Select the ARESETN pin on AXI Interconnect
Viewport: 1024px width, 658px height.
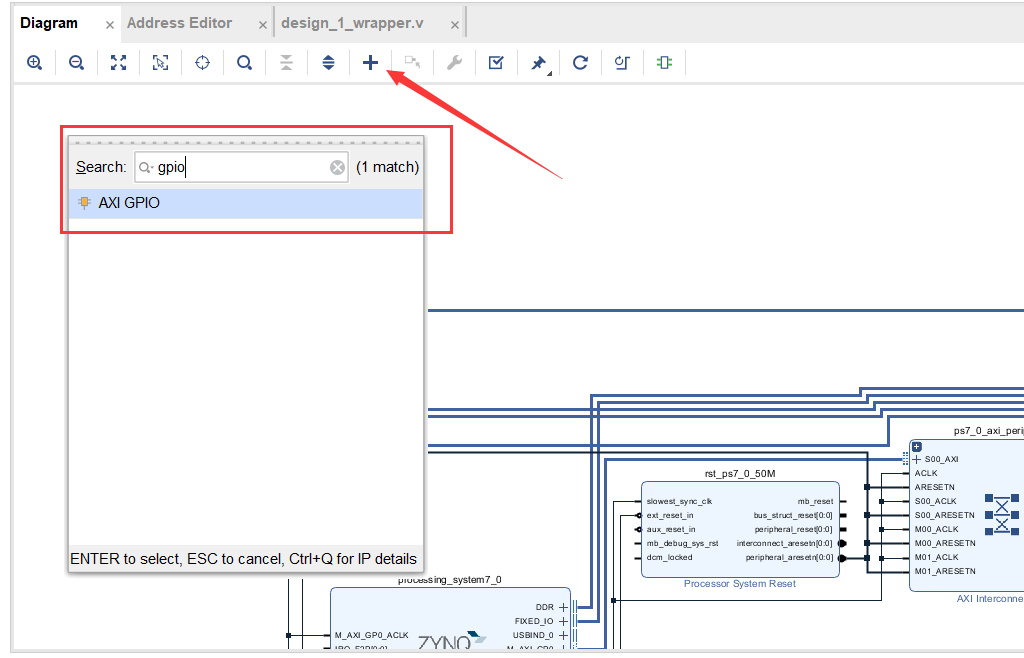[935, 488]
